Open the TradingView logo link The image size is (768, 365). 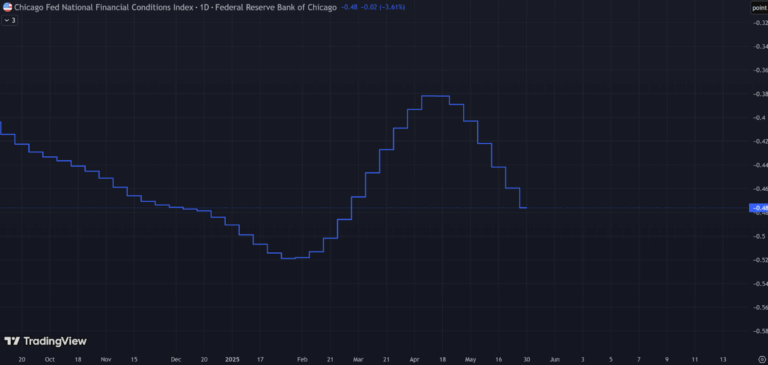[x=45, y=341]
